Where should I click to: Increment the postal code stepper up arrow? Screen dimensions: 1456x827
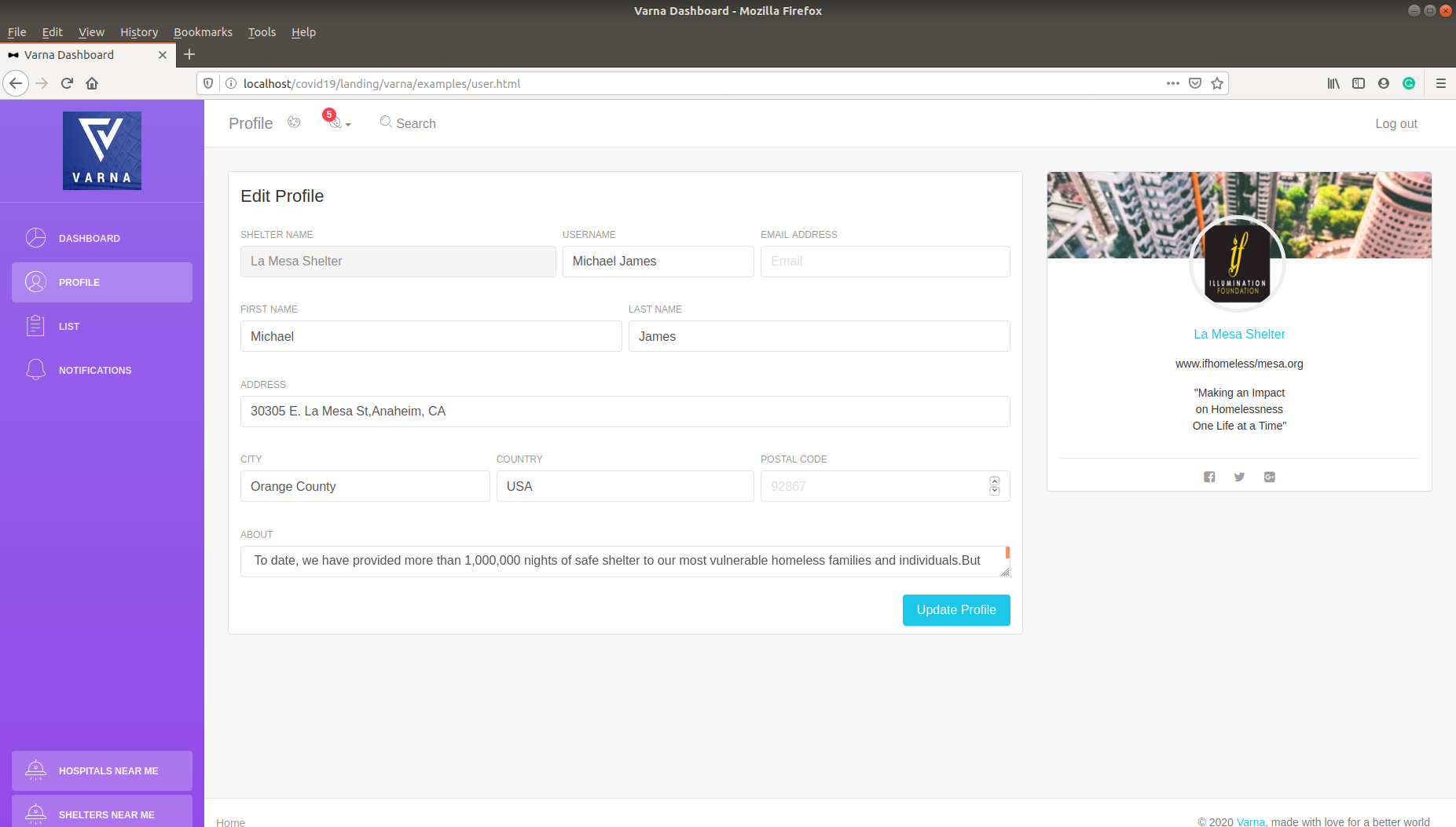[995, 481]
